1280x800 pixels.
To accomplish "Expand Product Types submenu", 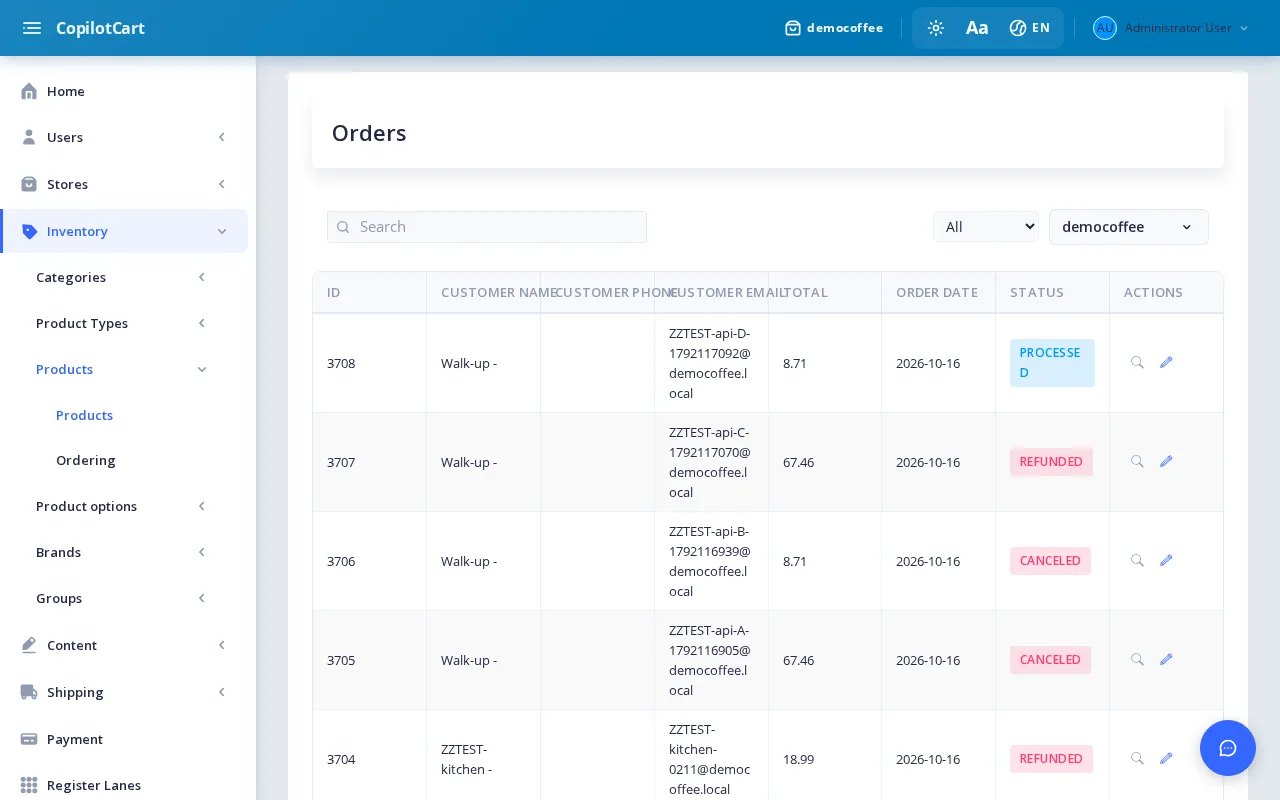I will click(x=124, y=323).
